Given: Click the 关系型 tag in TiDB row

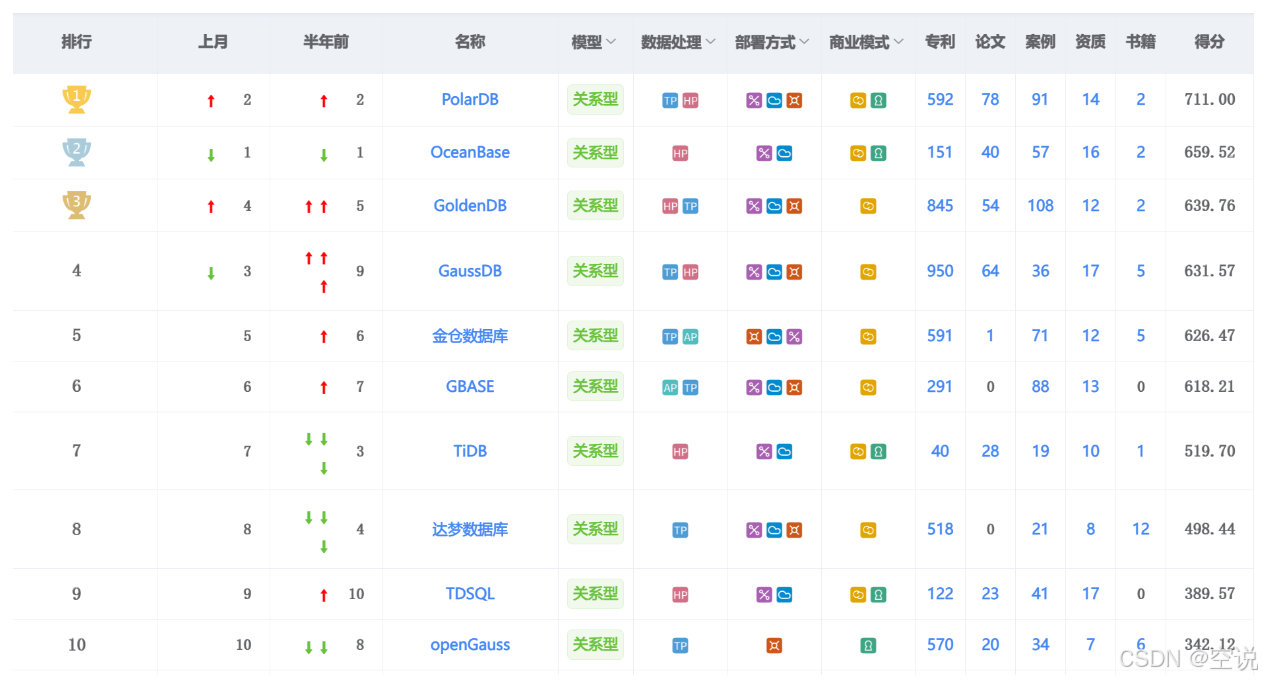Looking at the screenshot, I should tap(595, 451).
